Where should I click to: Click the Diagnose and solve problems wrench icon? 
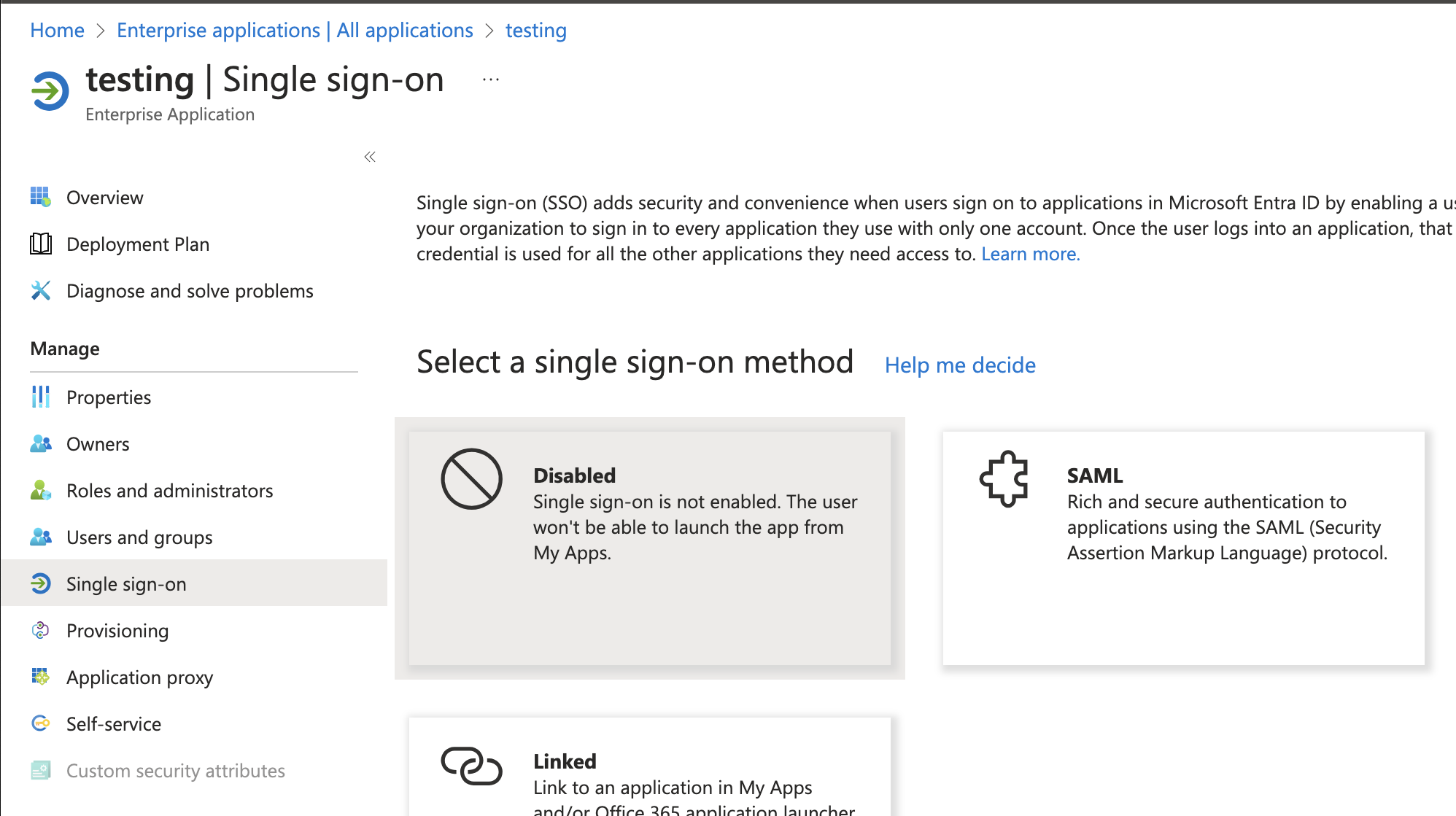[41, 290]
